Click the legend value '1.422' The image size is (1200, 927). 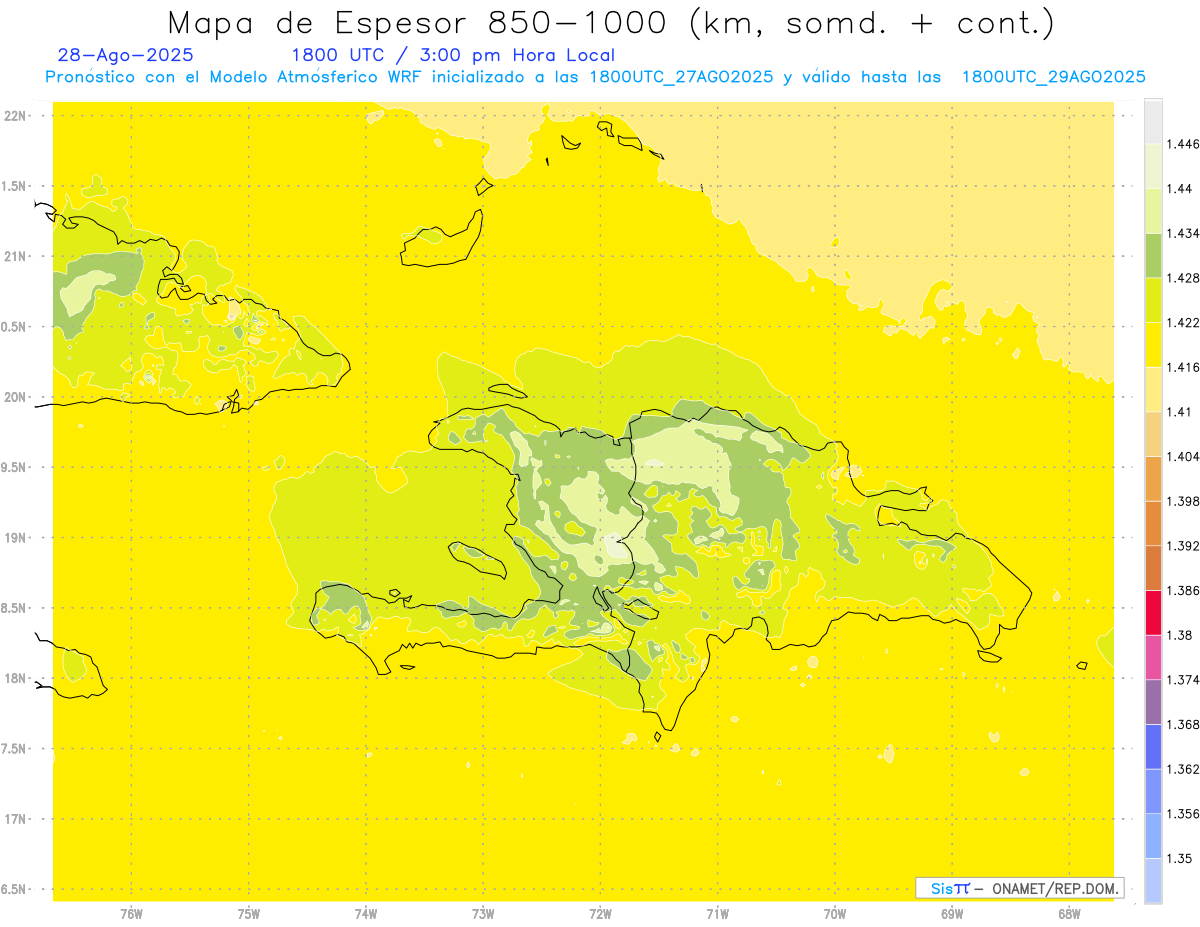(x=1181, y=322)
